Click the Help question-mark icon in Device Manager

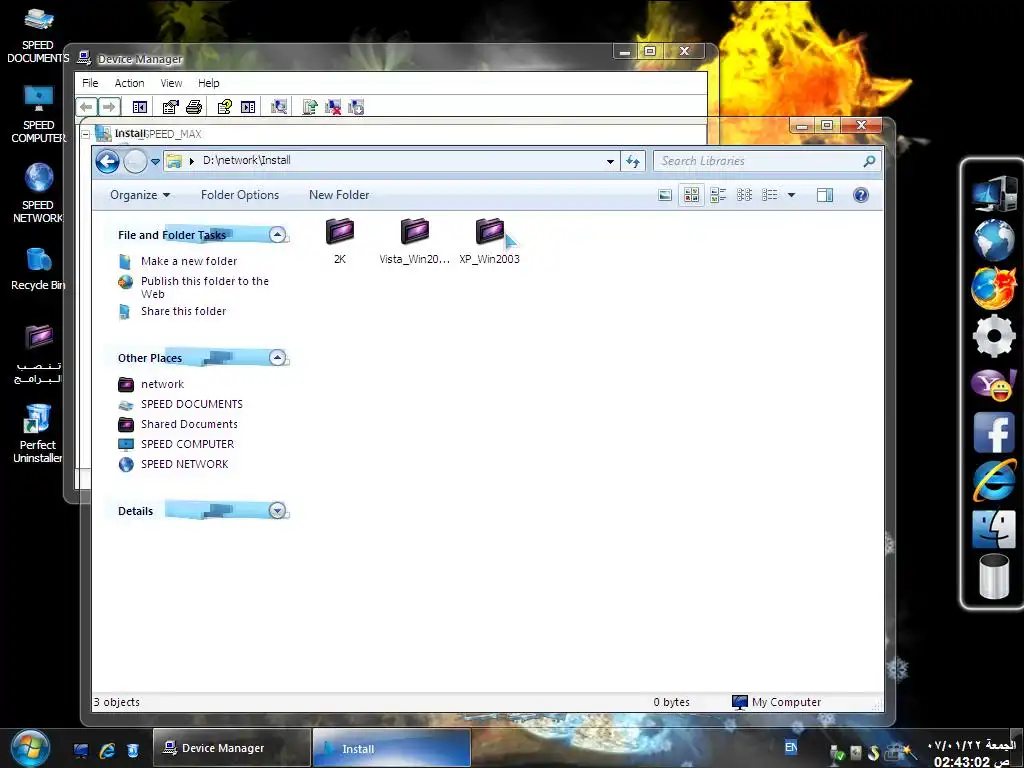[225, 107]
